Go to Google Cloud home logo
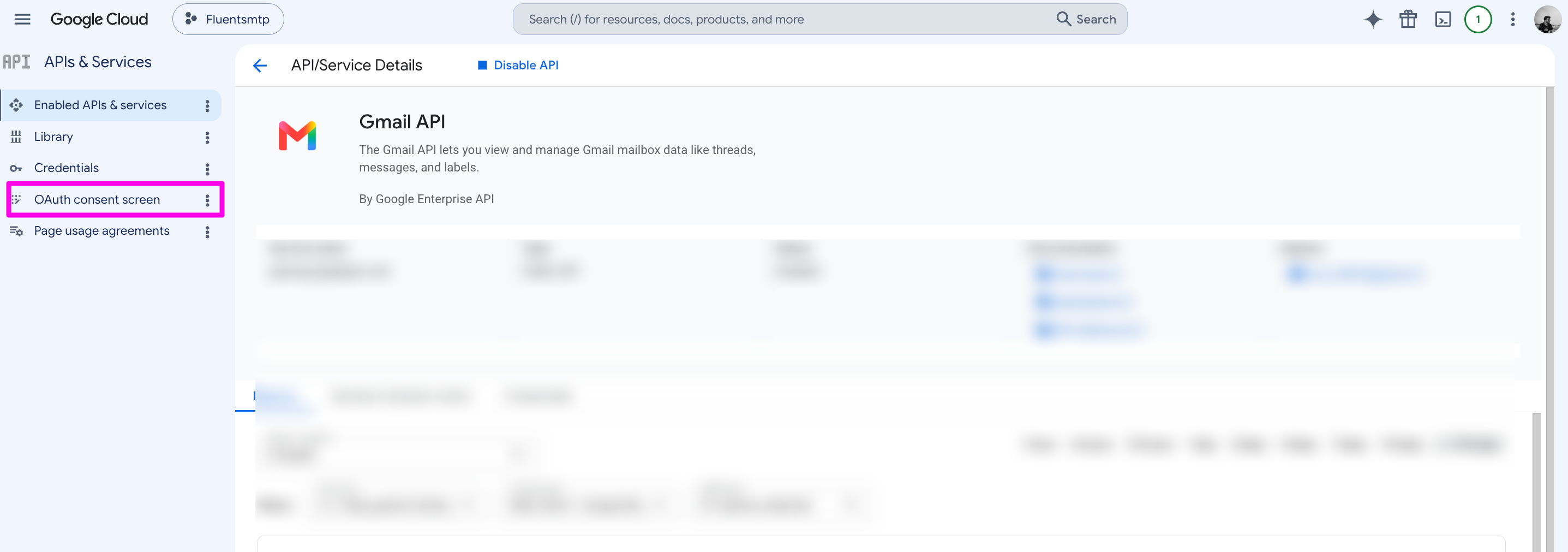Viewport: 1568px width, 552px height. point(99,20)
